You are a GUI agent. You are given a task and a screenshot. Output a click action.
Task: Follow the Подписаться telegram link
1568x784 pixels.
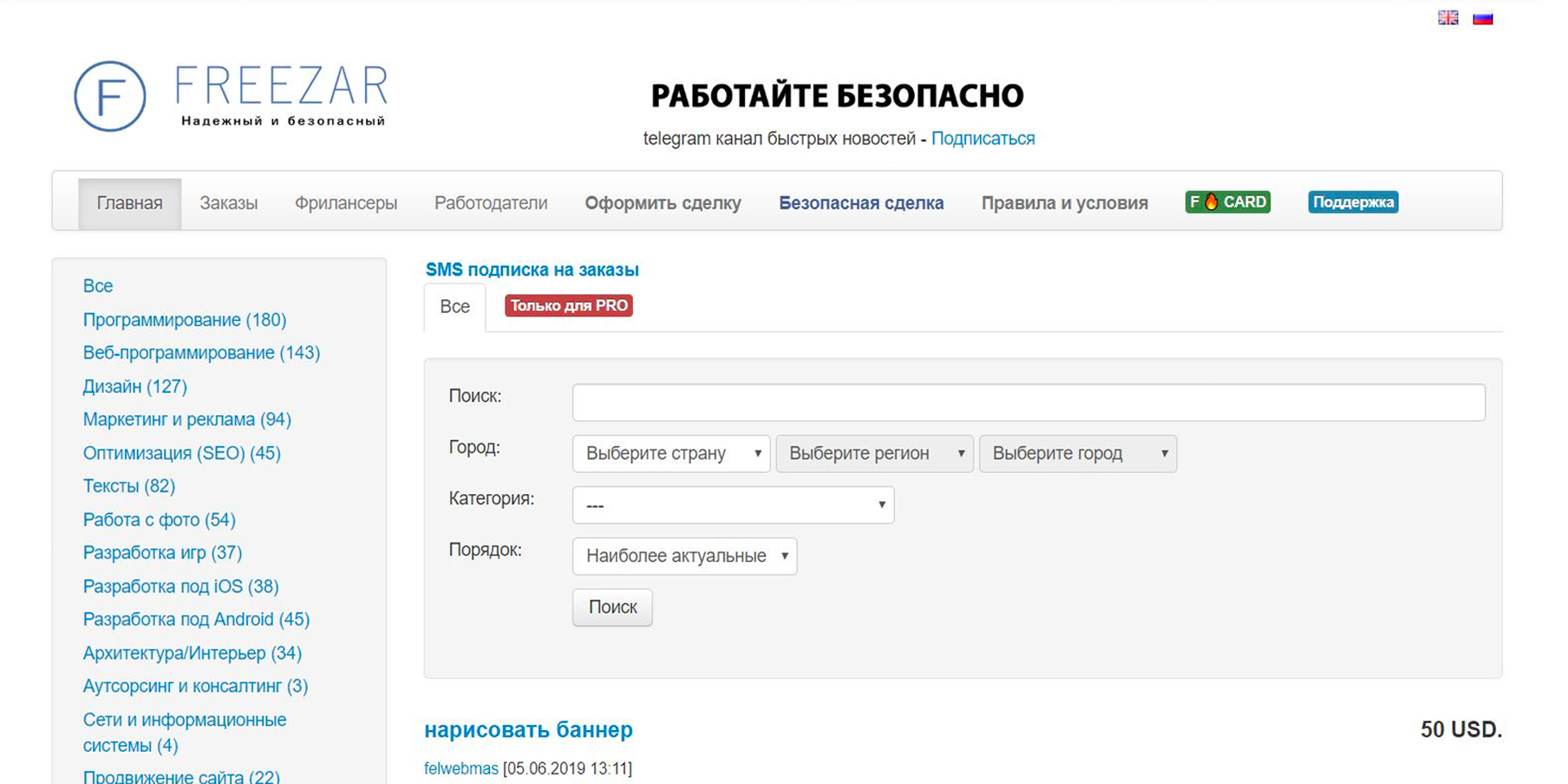tap(983, 139)
